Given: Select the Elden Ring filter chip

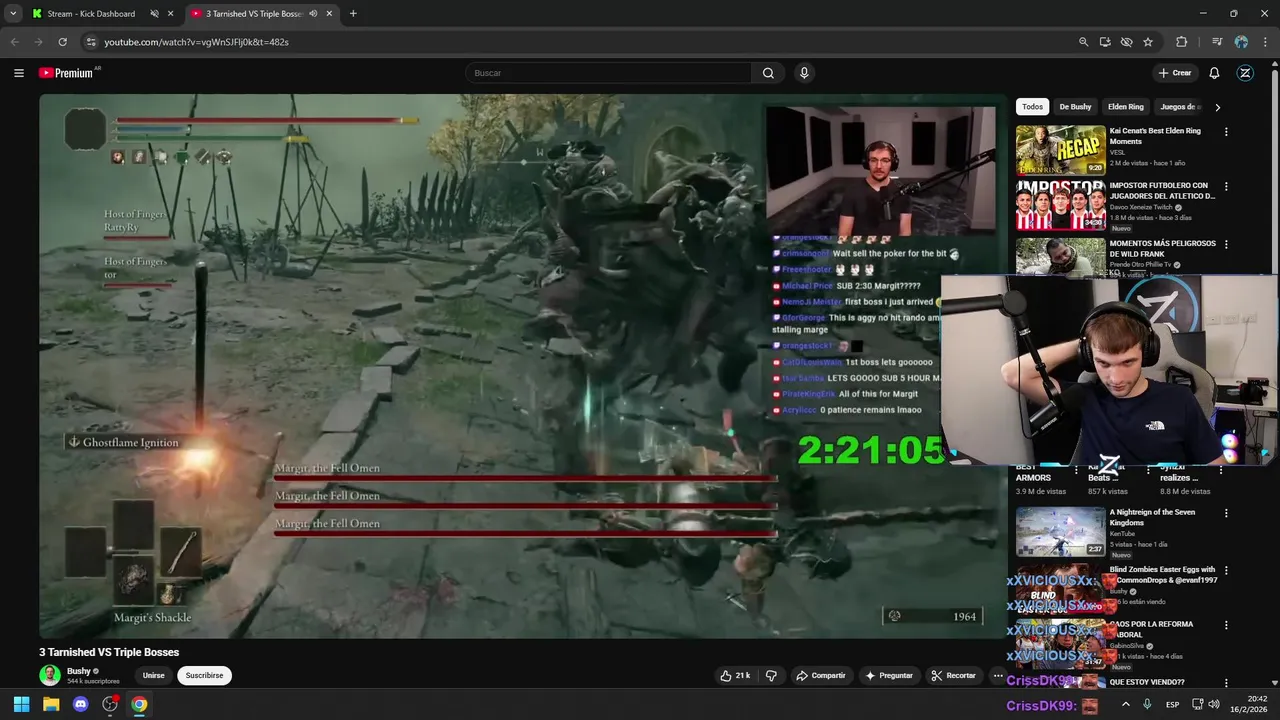Looking at the screenshot, I should [x=1126, y=107].
